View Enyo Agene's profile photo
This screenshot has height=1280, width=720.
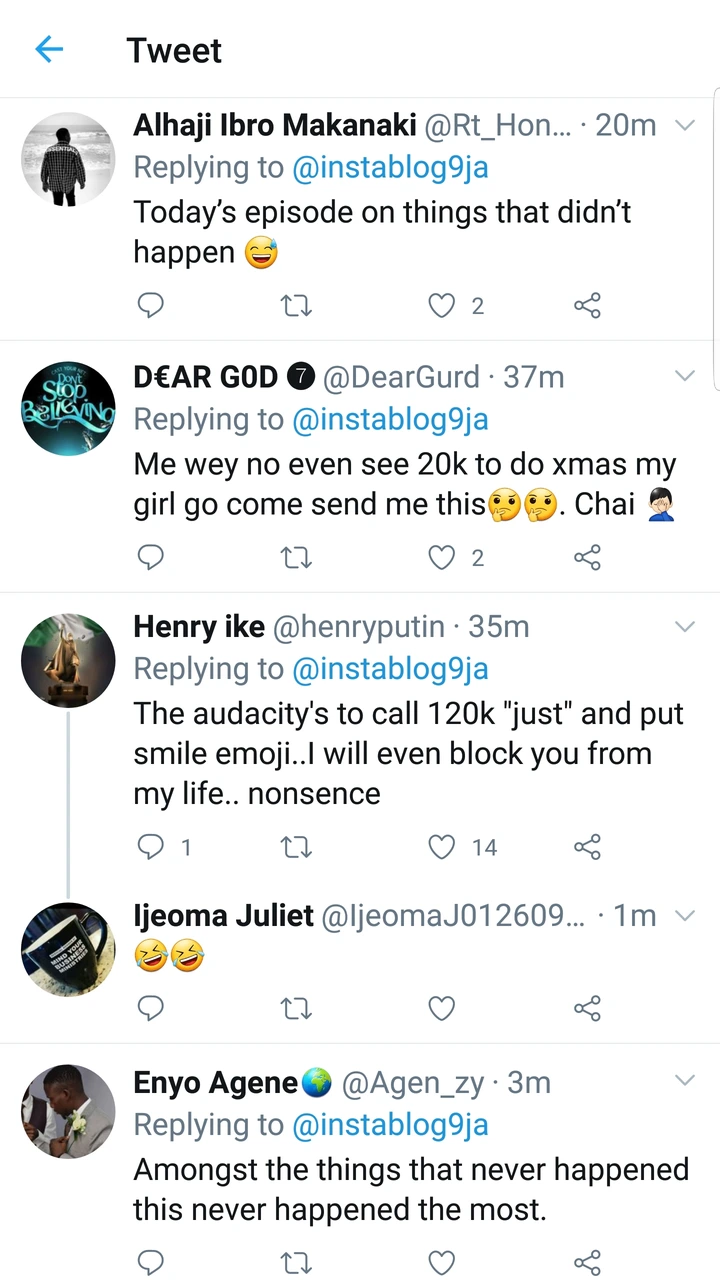[68, 1111]
